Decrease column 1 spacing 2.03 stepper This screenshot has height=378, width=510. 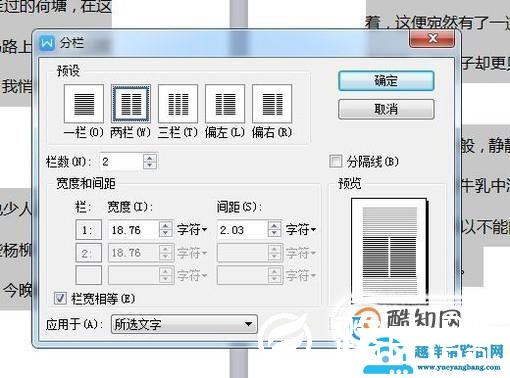[x=274, y=233]
